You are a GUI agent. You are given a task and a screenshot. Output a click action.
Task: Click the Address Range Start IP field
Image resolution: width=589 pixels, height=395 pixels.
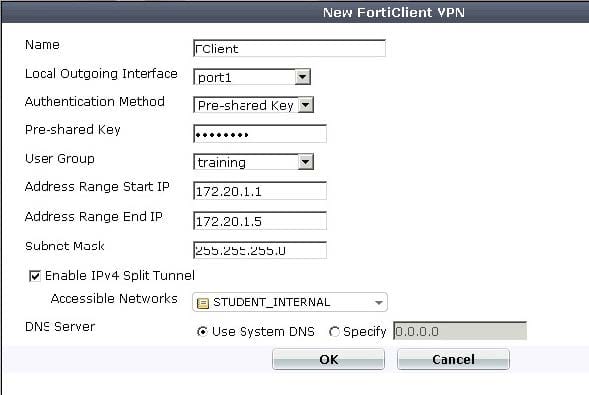[x=260, y=191]
